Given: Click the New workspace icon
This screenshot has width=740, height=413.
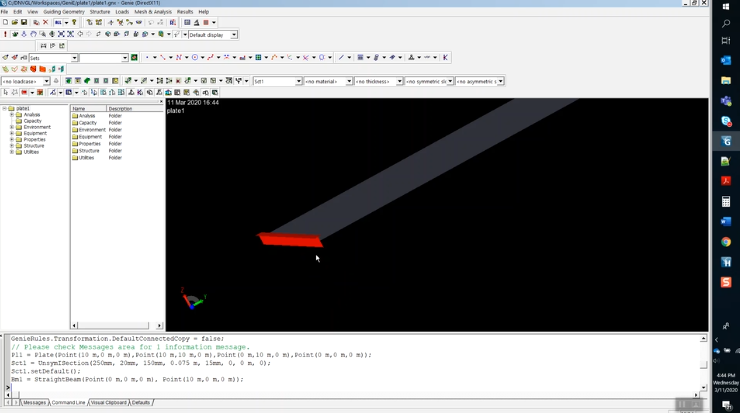Looking at the screenshot, I should pyautogui.click(x=5, y=22).
